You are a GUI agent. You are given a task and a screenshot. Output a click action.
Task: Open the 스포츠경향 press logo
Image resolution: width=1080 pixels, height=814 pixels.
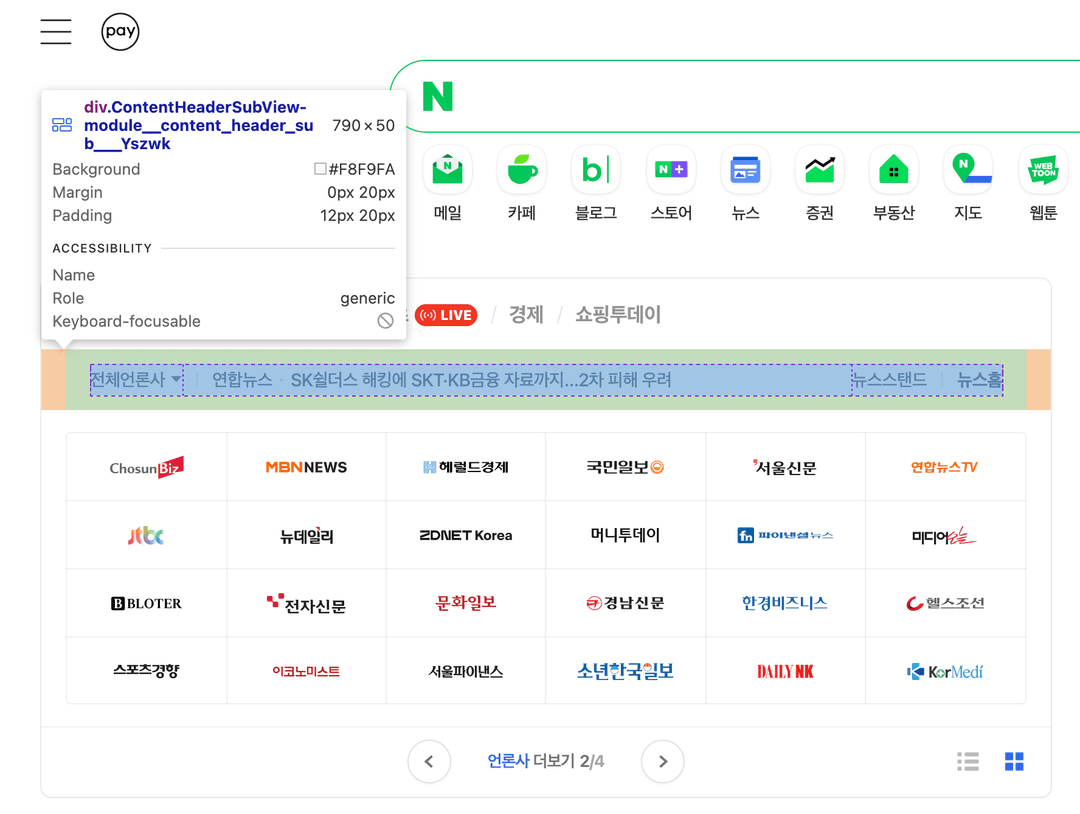[x=147, y=671]
